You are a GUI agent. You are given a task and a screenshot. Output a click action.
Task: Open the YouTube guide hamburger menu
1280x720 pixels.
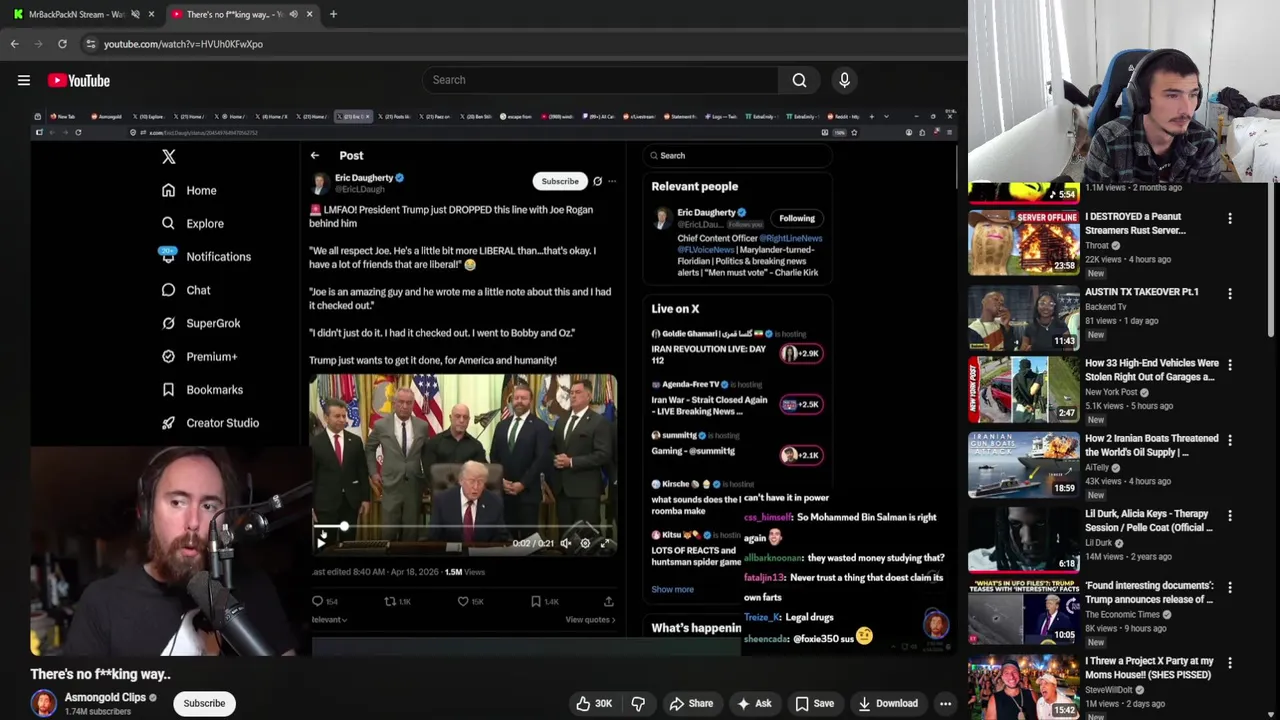[x=24, y=80]
